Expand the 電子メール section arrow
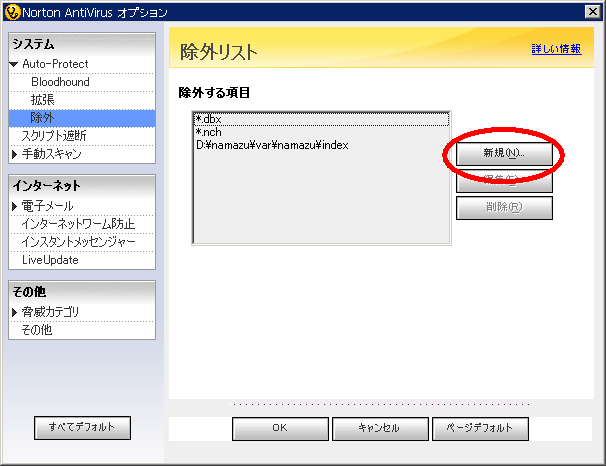The image size is (606, 466). tap(14, 206)
